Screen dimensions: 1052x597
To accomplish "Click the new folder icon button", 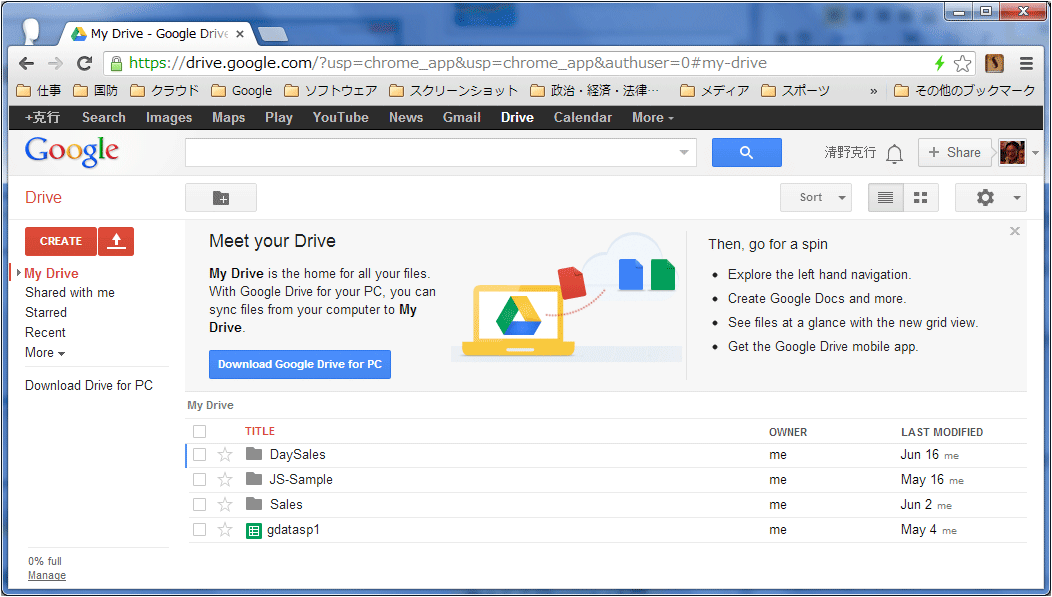I will (x=221, y=198).
